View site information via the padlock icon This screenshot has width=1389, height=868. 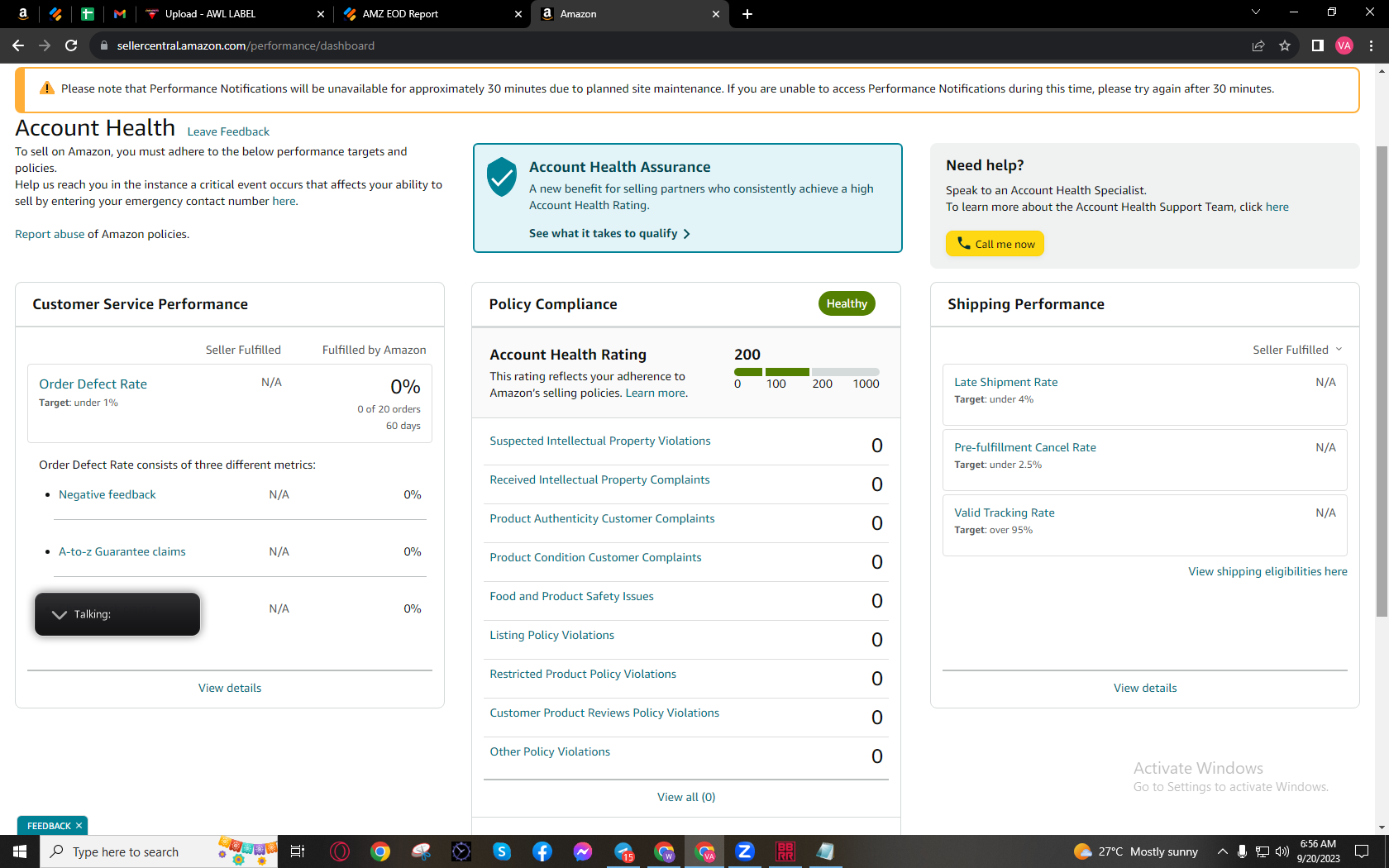tap(103, 45)
